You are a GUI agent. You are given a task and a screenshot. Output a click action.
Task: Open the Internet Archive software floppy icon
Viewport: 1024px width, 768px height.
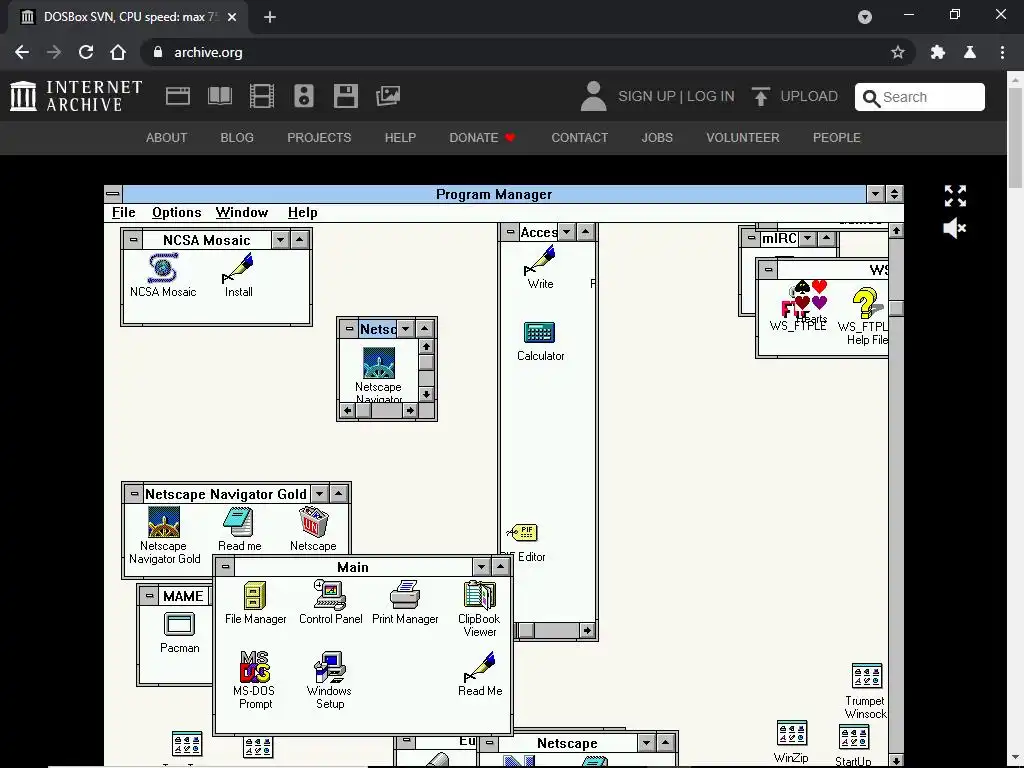[x=345, y=96]
